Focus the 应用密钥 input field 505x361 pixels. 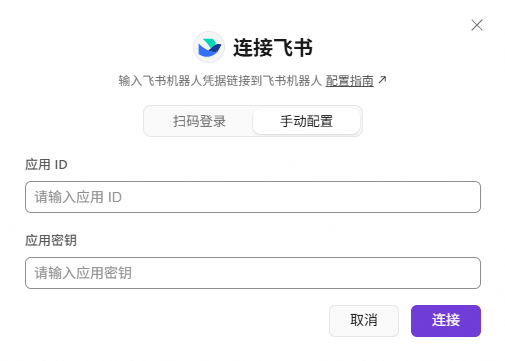[253, 273]
